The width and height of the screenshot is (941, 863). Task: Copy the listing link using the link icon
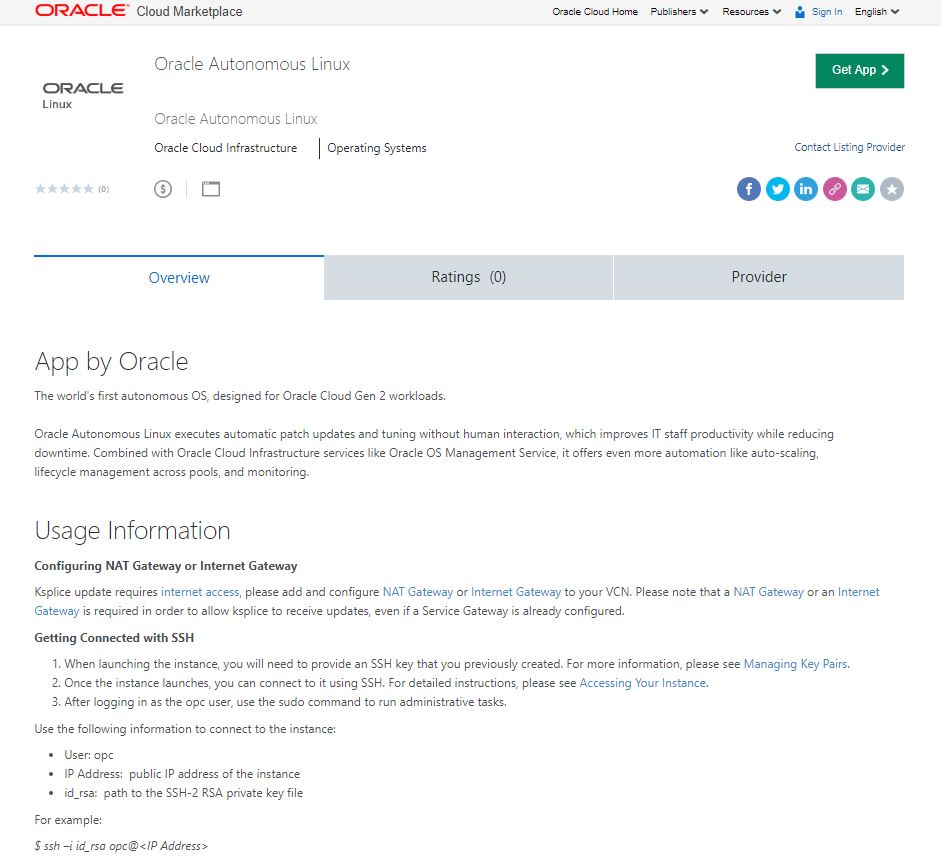pos(834,188)
